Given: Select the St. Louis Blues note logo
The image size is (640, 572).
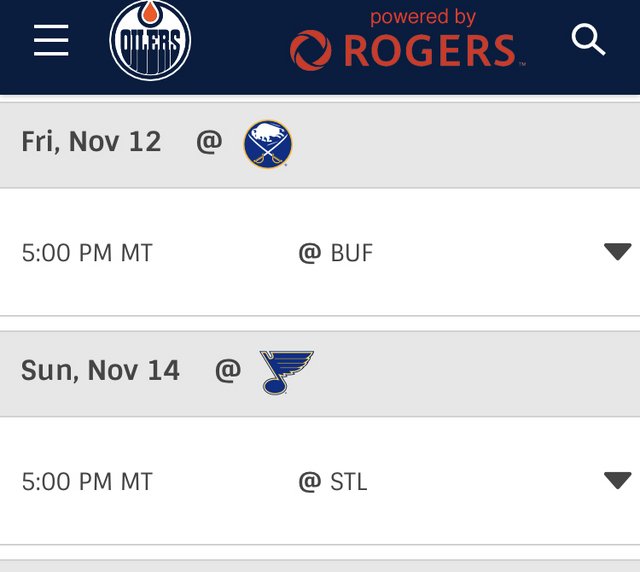Looking at the screenshot, I should point(287,372).
